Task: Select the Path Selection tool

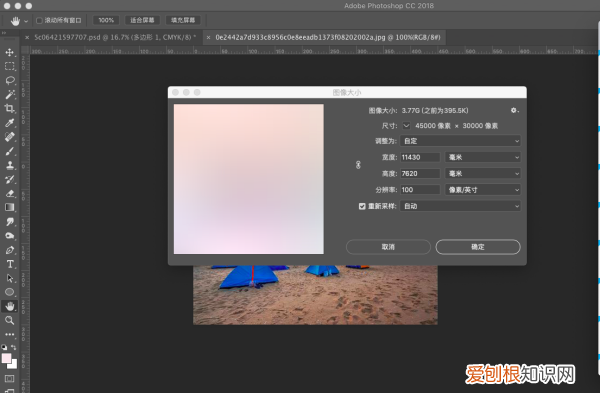Action: (10, 278)
